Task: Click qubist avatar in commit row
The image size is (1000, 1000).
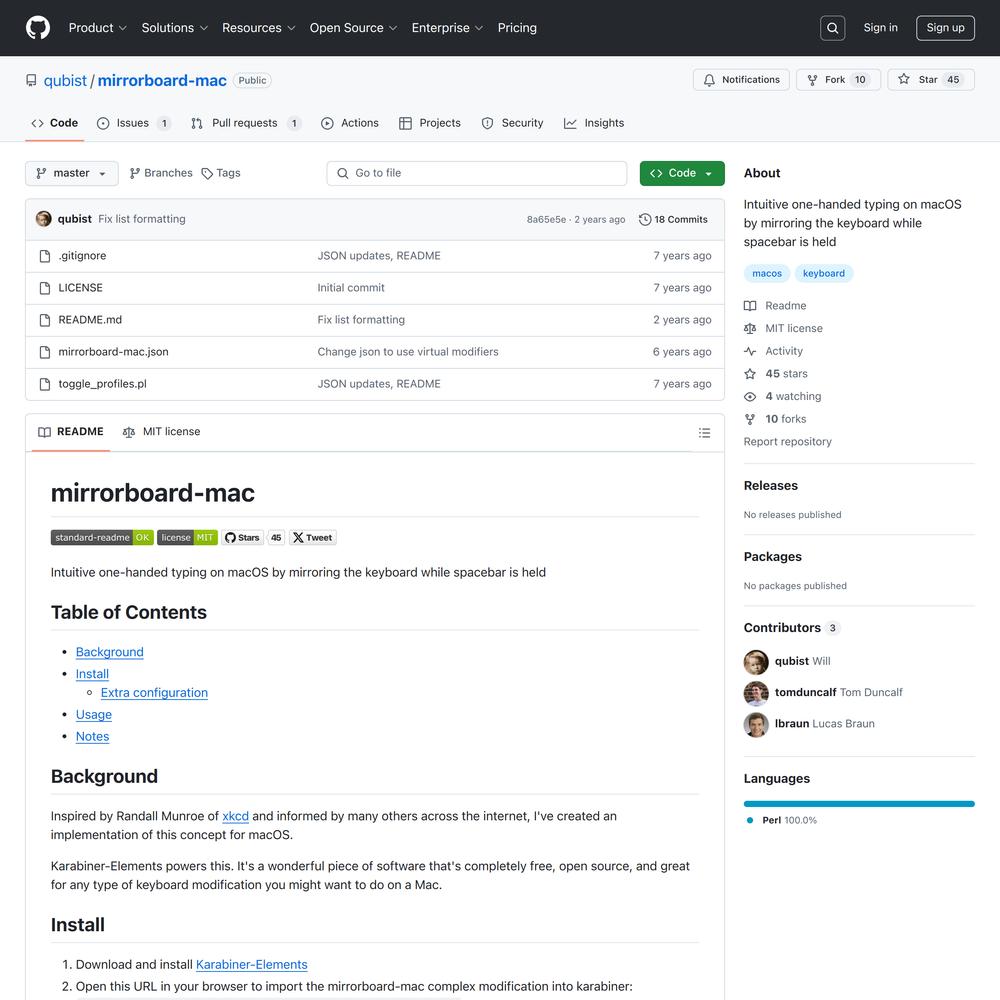Action: (43, 219)
